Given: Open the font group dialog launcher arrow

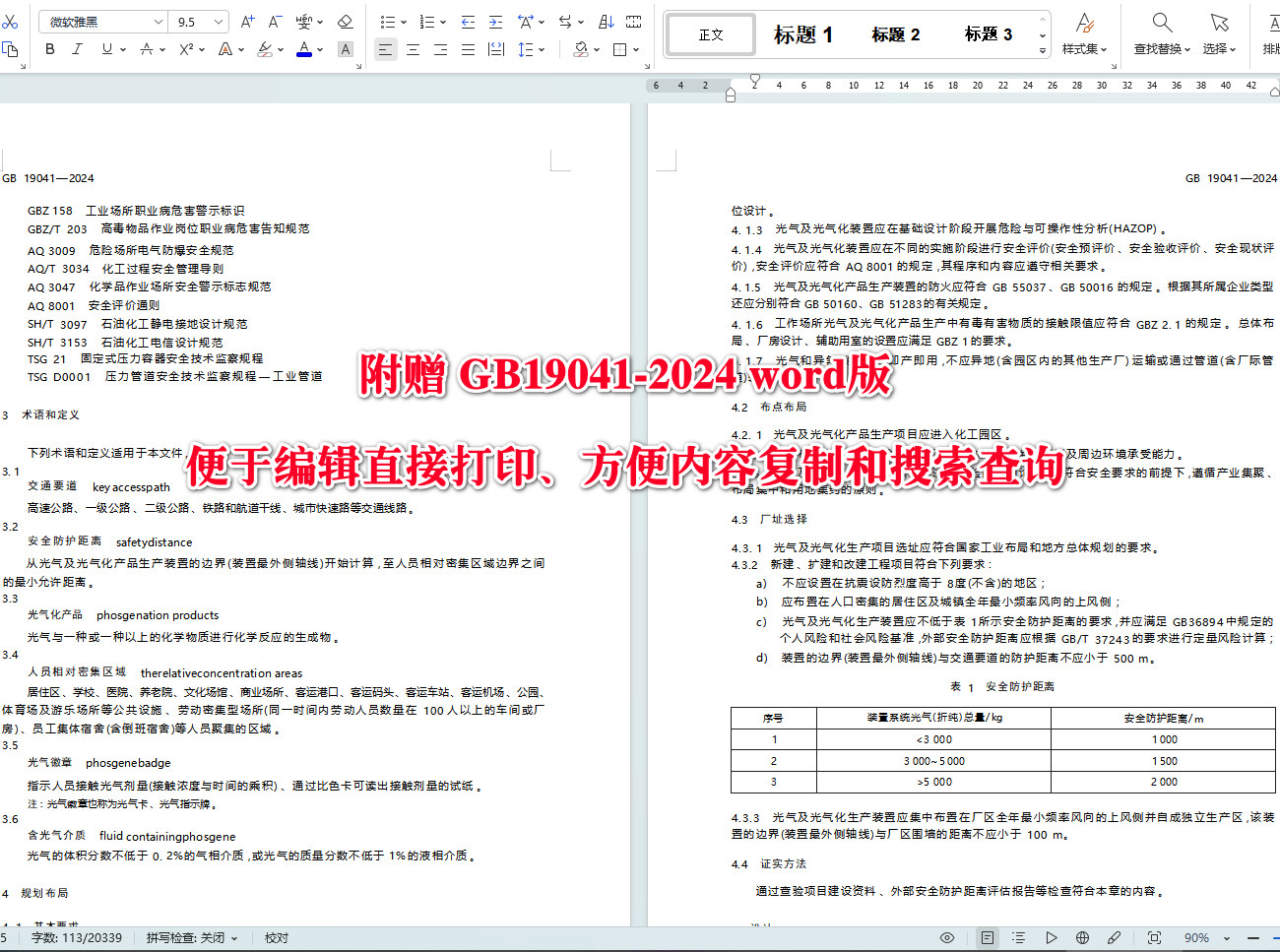Looking at the screenshot, I should [x=358, y=65].
